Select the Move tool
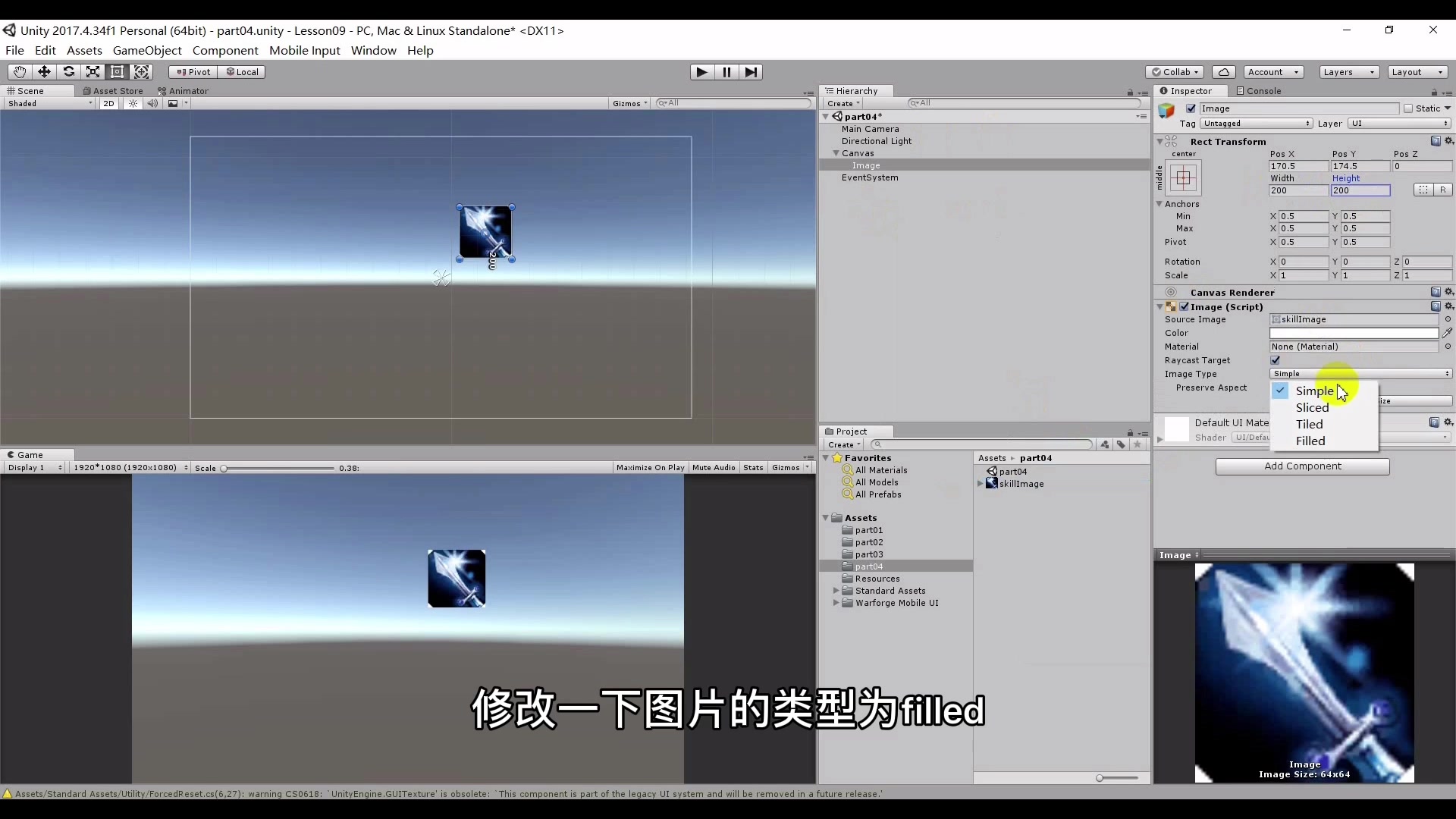The image size is (1456, 819). coord(44,71)
